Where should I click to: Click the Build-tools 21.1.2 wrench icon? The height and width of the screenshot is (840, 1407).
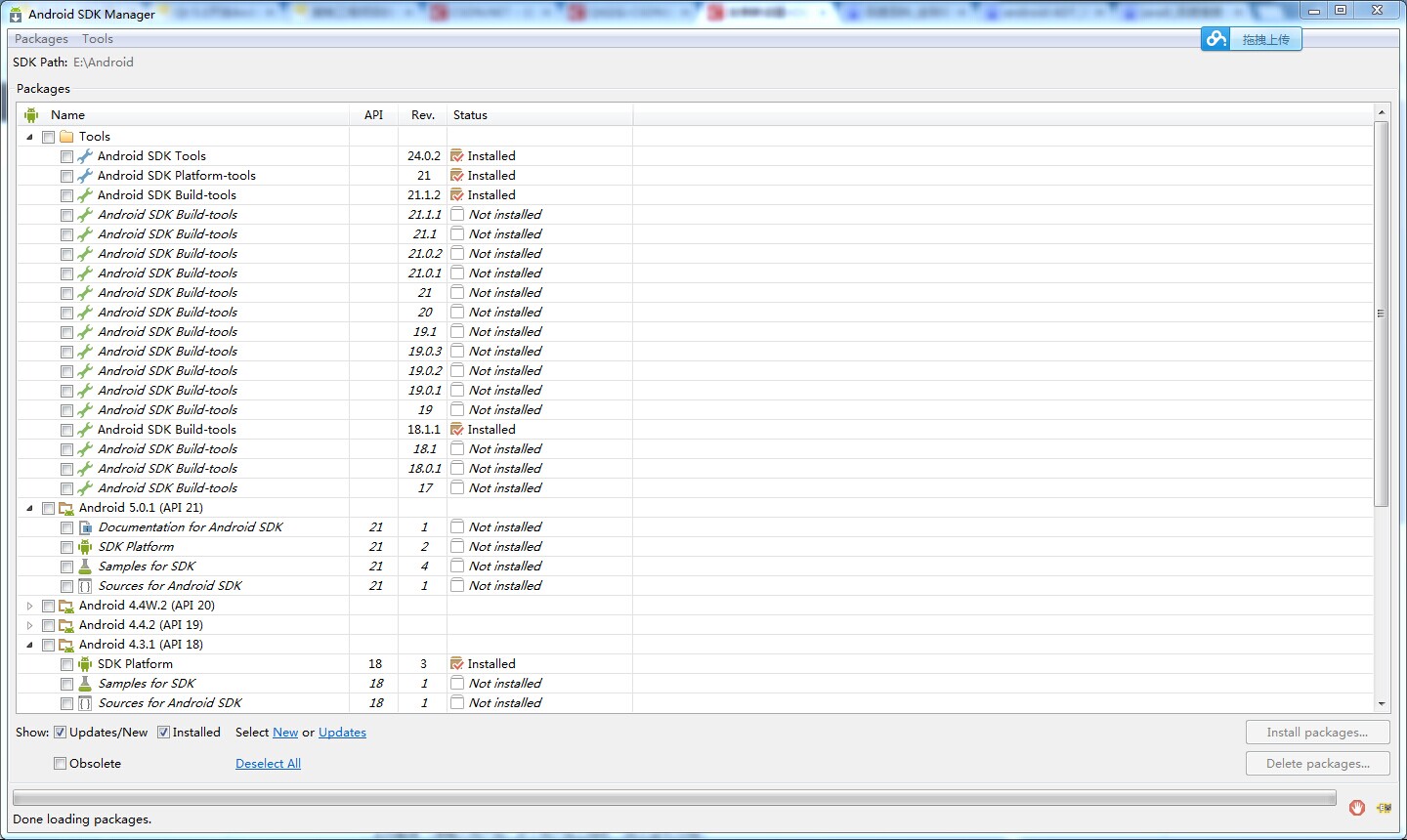click(x=85, y=195)
